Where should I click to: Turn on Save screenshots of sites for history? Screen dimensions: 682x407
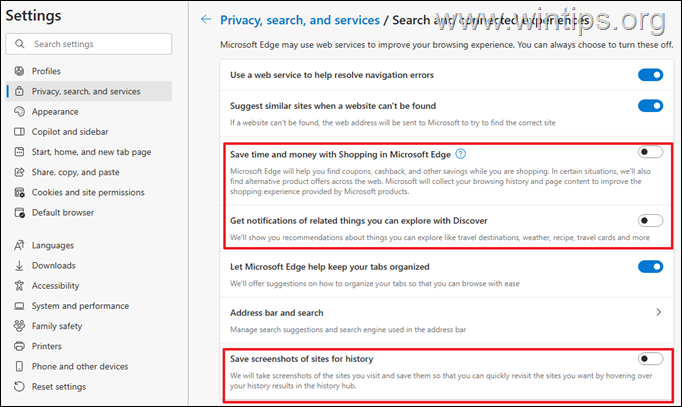click(650, 358)
